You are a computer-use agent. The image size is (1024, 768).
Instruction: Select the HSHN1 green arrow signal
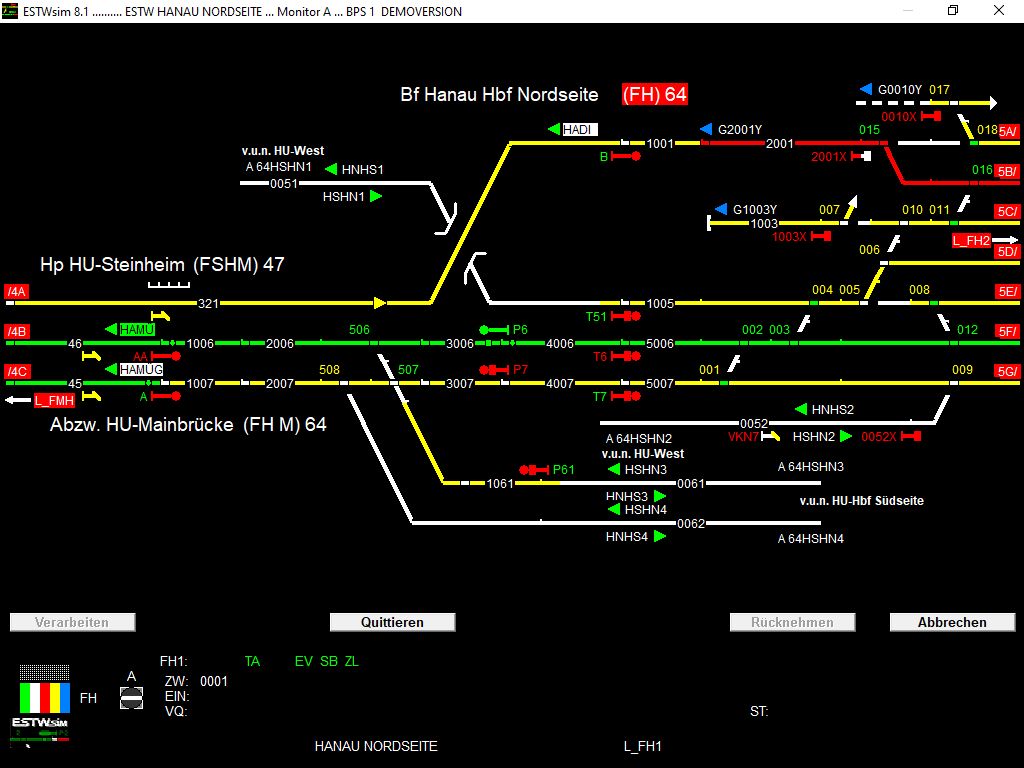point(374,196)
